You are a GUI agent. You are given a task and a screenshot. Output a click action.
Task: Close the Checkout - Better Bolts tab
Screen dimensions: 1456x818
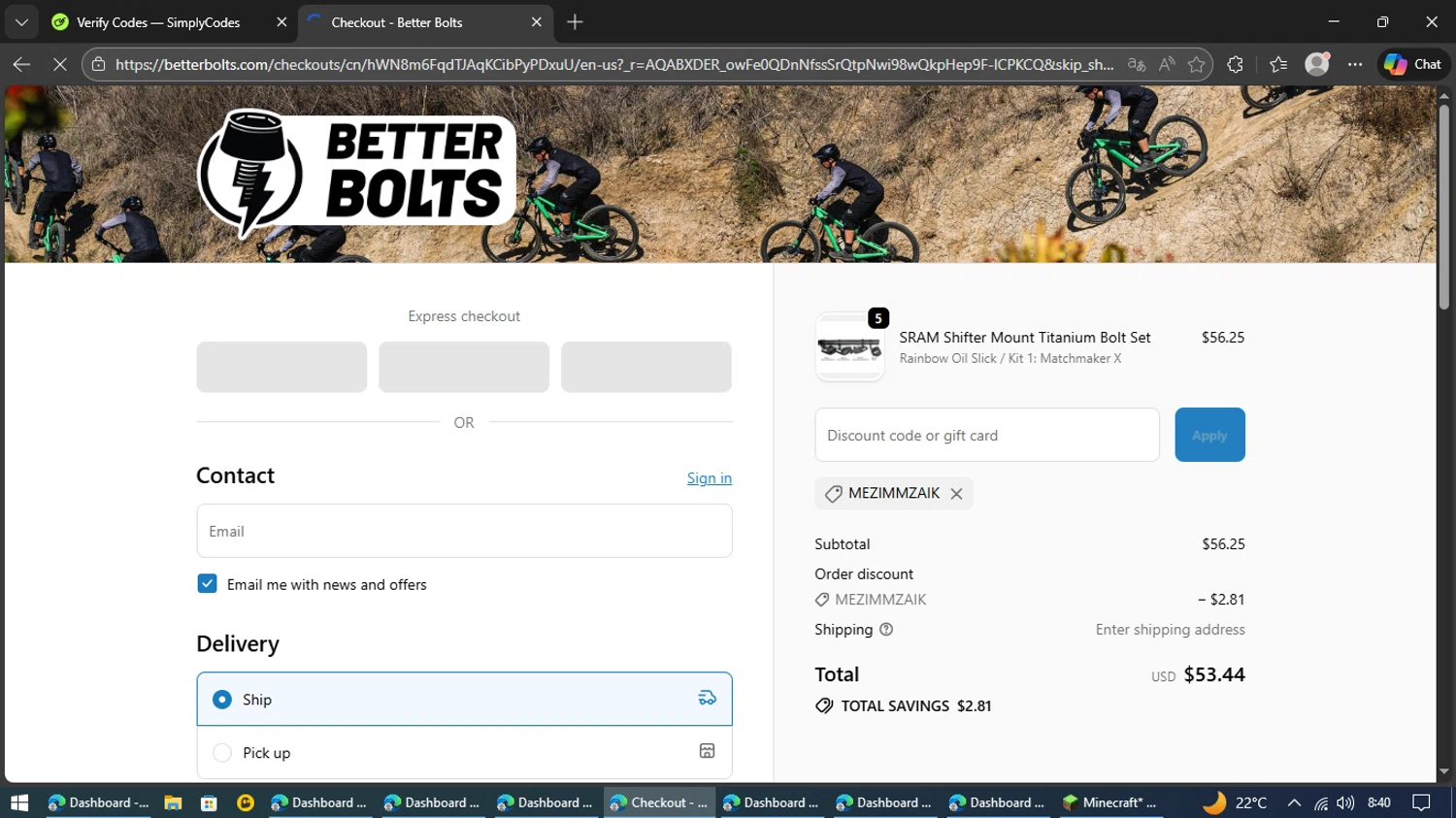click(x=536, y=22)
